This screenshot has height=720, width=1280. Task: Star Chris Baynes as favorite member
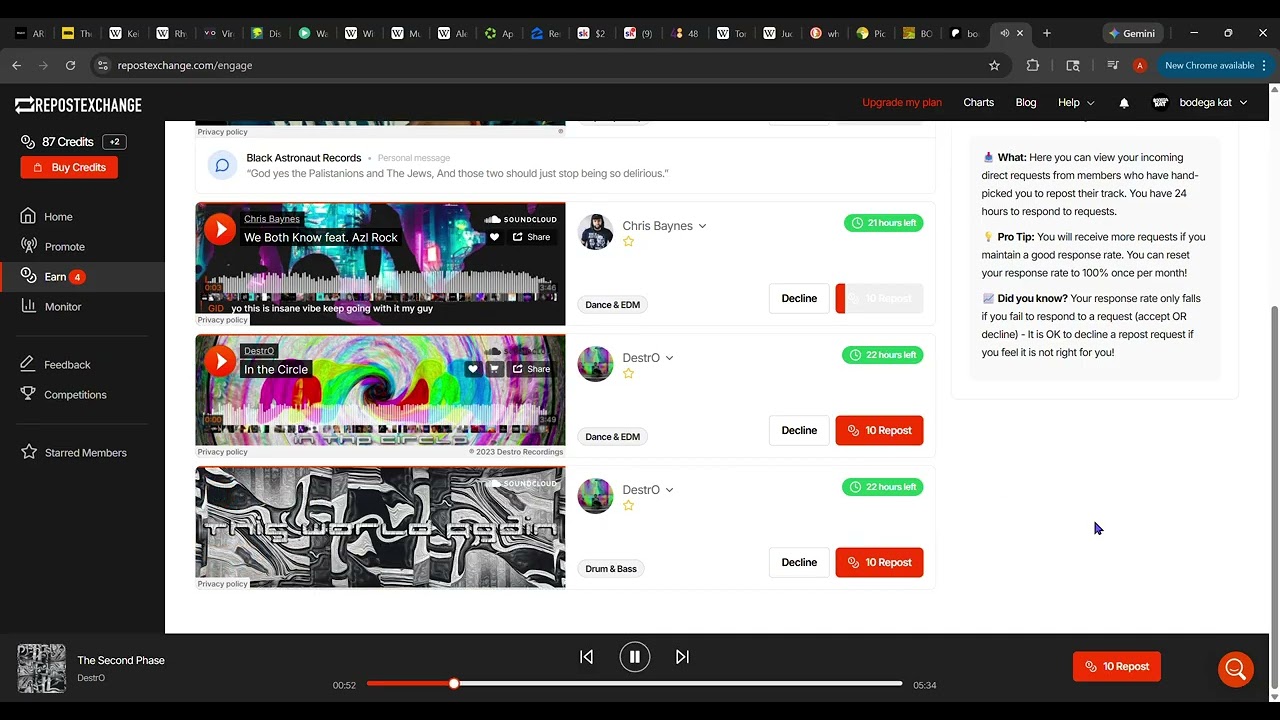(629, 242)
